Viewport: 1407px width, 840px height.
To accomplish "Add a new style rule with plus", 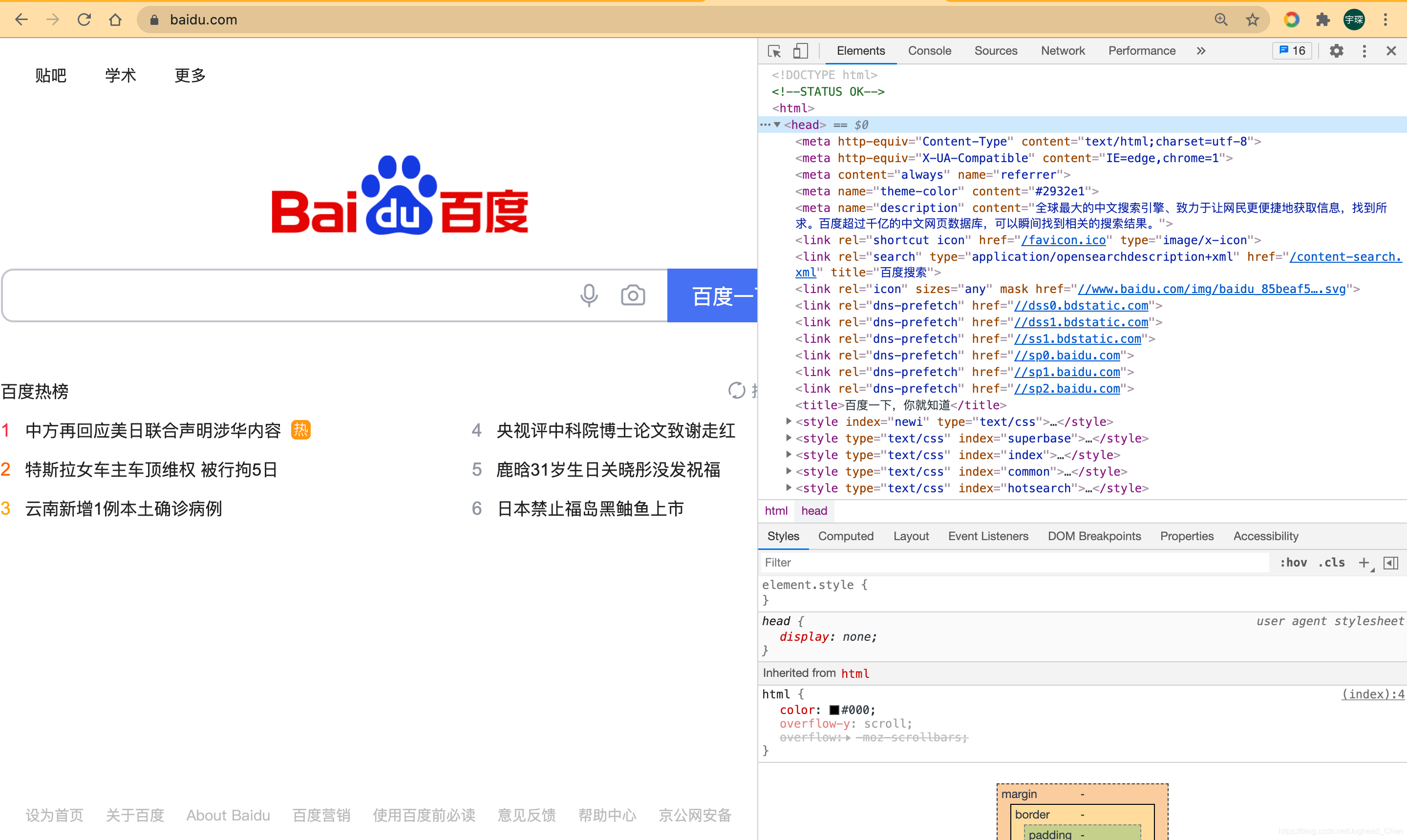I will 1364,563.
